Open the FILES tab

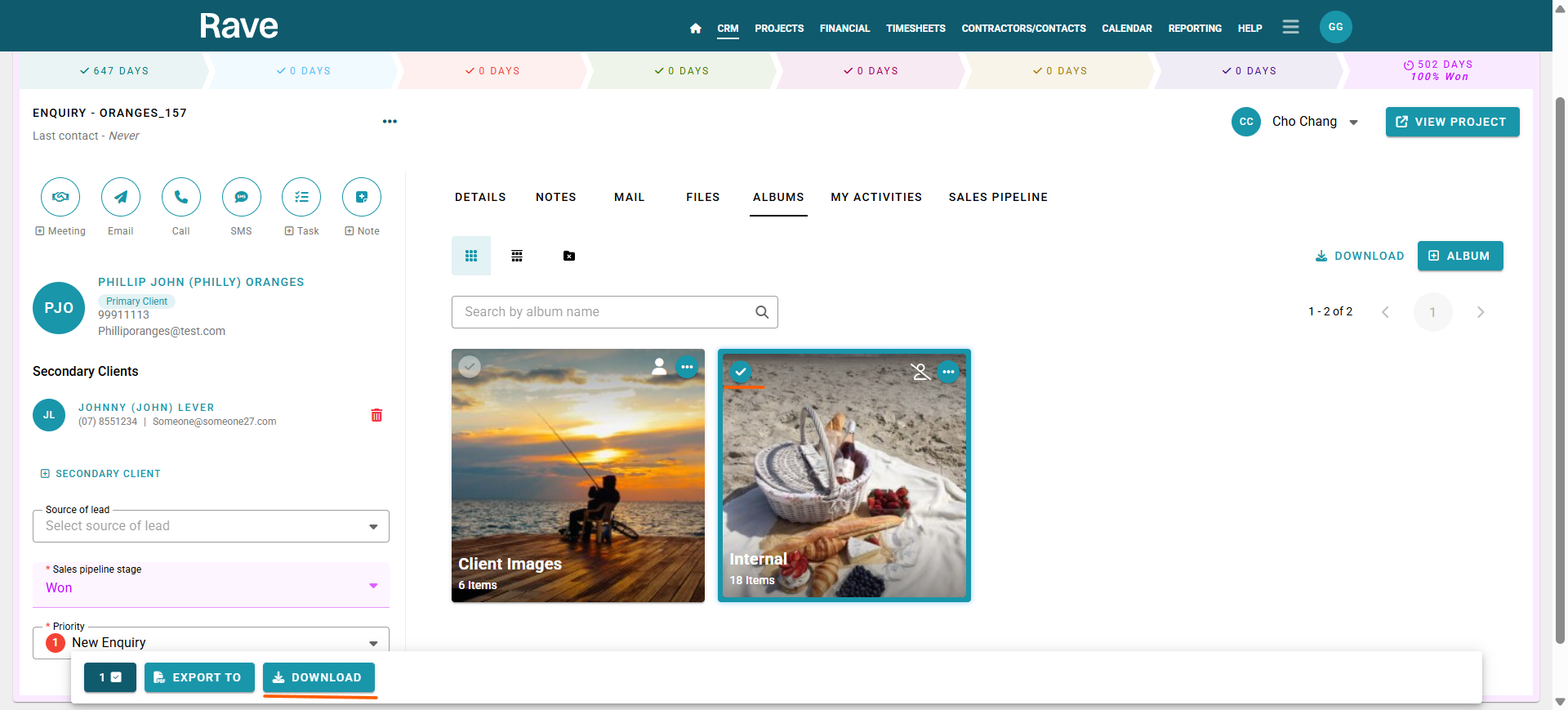pos(703,197)
